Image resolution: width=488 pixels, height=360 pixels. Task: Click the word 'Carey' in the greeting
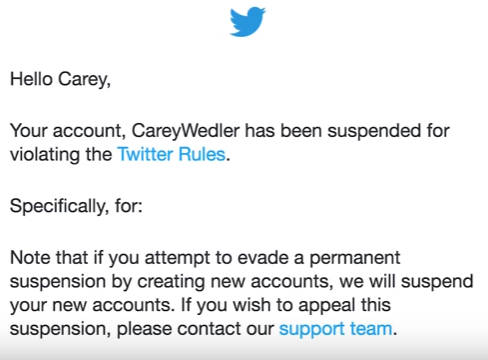(83, 80)
